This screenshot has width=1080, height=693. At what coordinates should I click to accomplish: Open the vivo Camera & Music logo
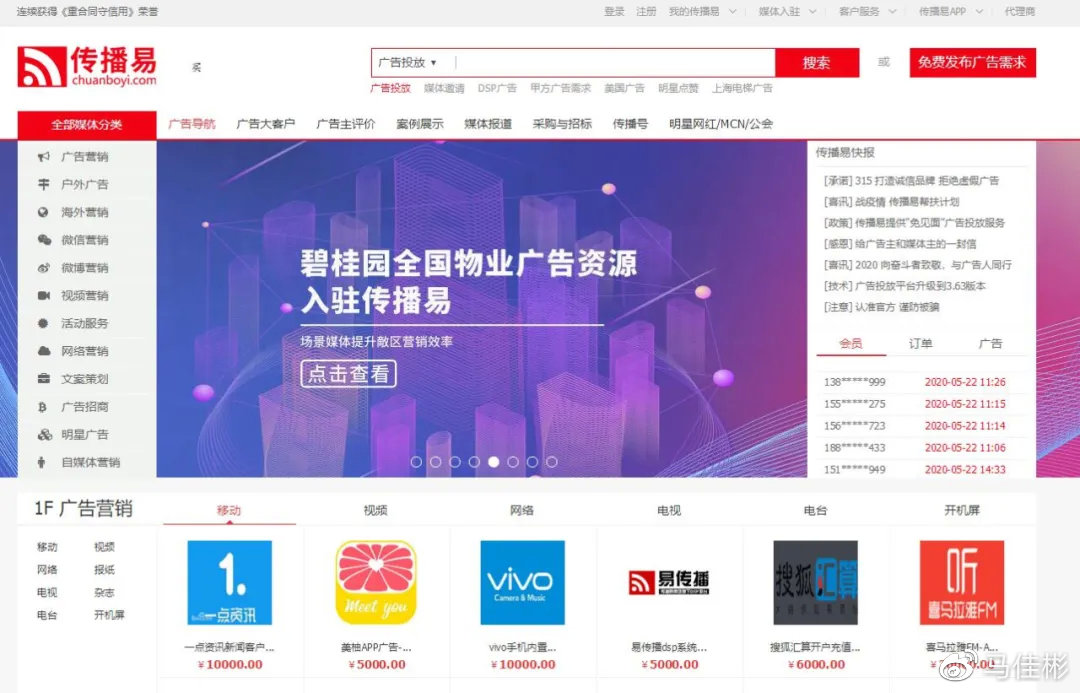tap(522, 583)
